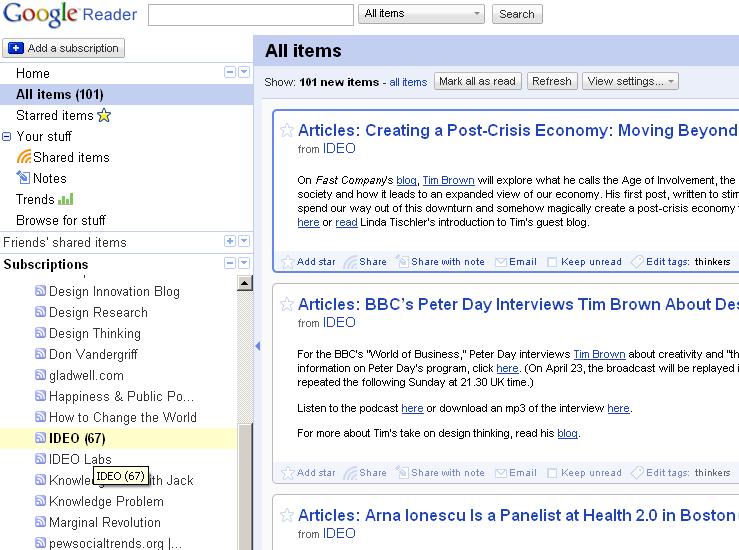
Task: Open Browse for stuff
Action: pos(61,220)
